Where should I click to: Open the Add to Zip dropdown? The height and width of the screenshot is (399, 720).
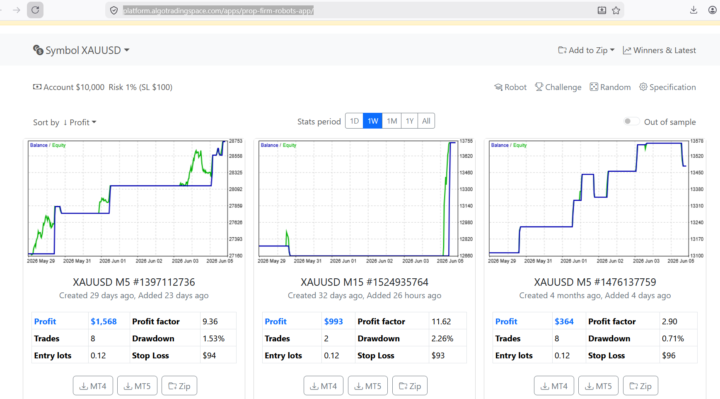coord(586,50)
